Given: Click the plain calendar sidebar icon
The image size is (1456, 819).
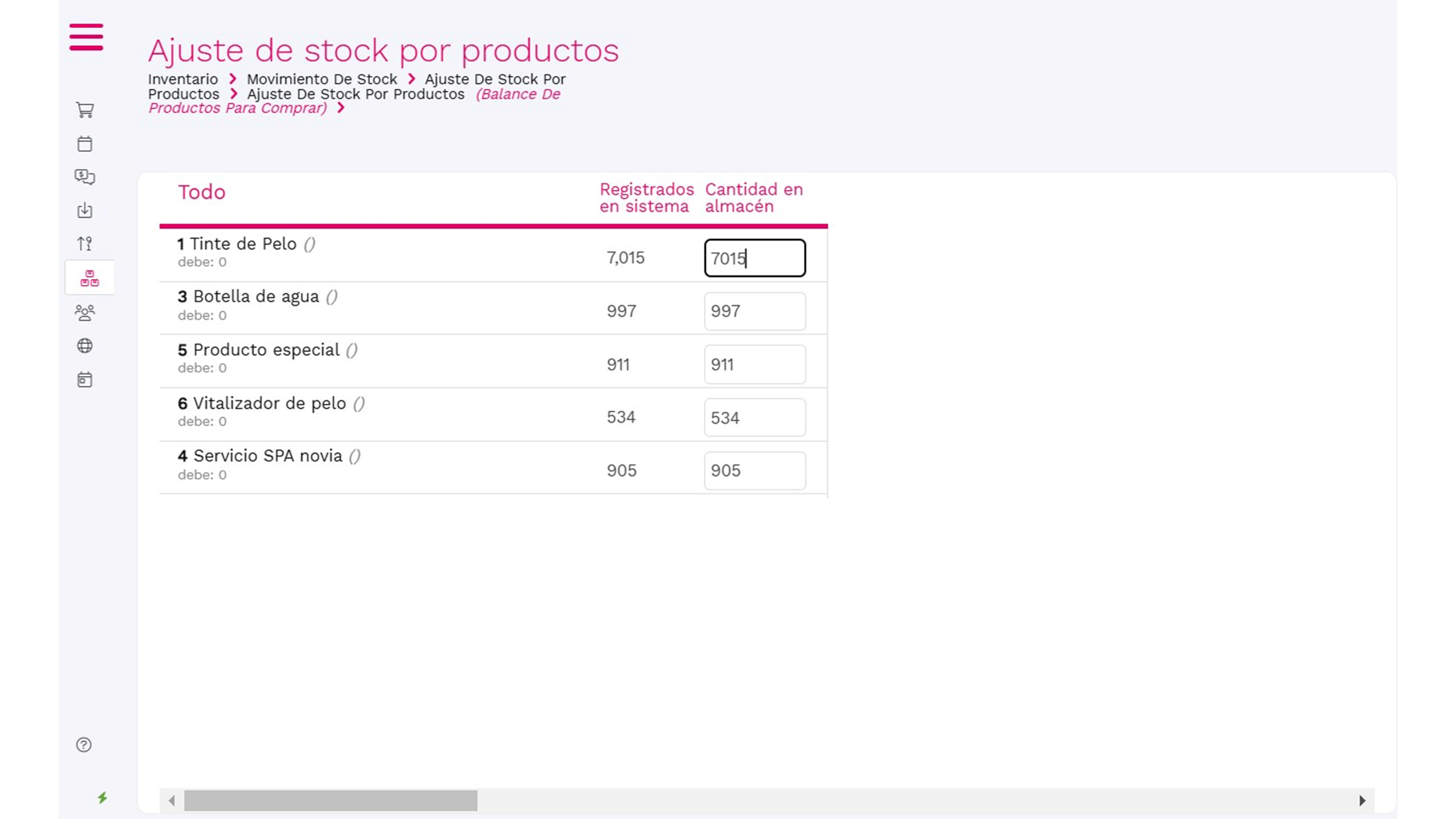Looking at the screenshot, I should (85, 143).
